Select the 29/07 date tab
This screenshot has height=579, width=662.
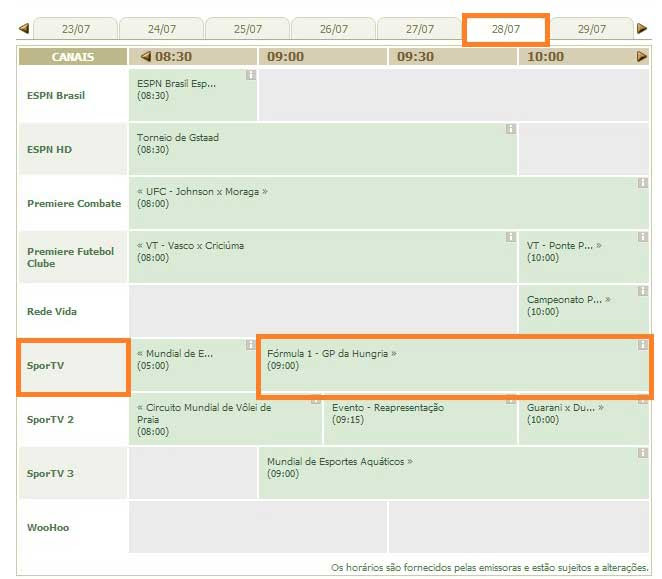591,29
